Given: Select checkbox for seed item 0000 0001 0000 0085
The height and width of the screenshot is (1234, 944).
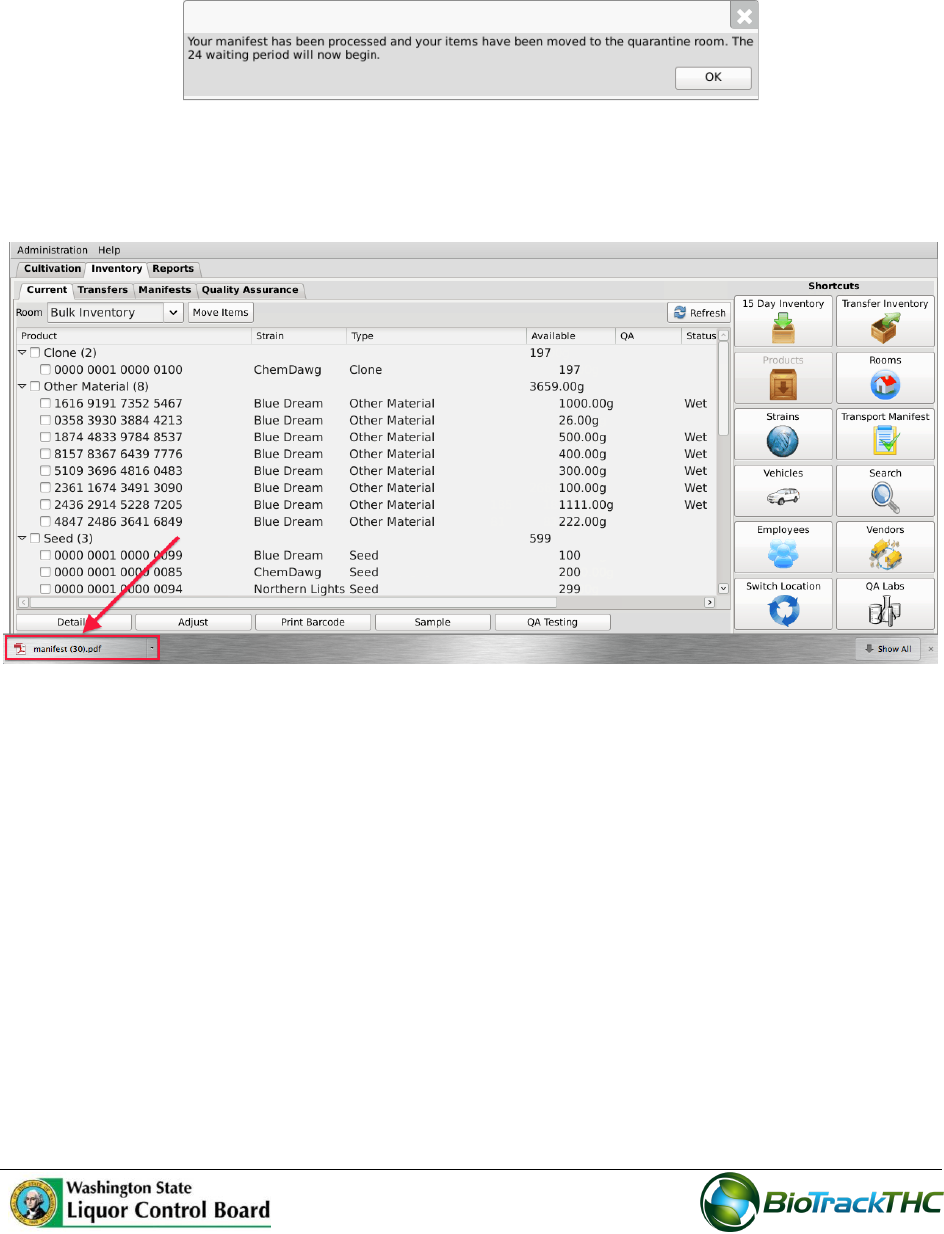Looking at the screenshot, I should coord(46,573).
